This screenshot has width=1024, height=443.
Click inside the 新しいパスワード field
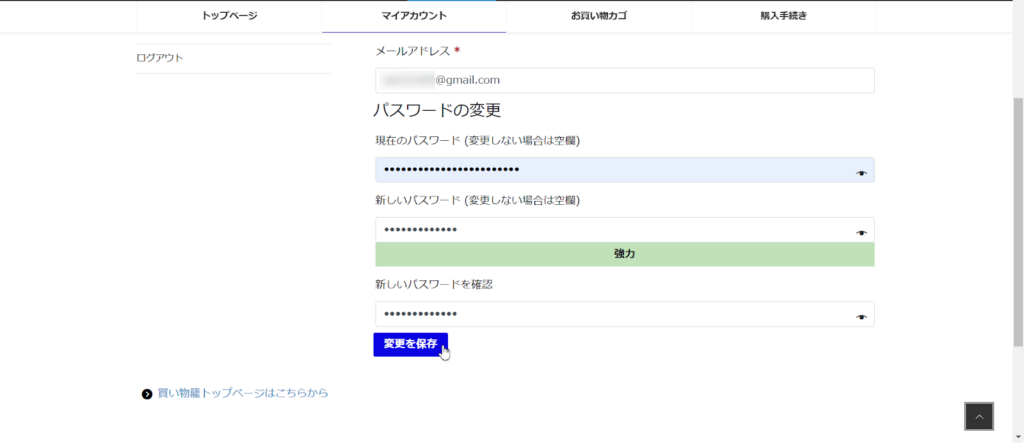pos(610,230)
